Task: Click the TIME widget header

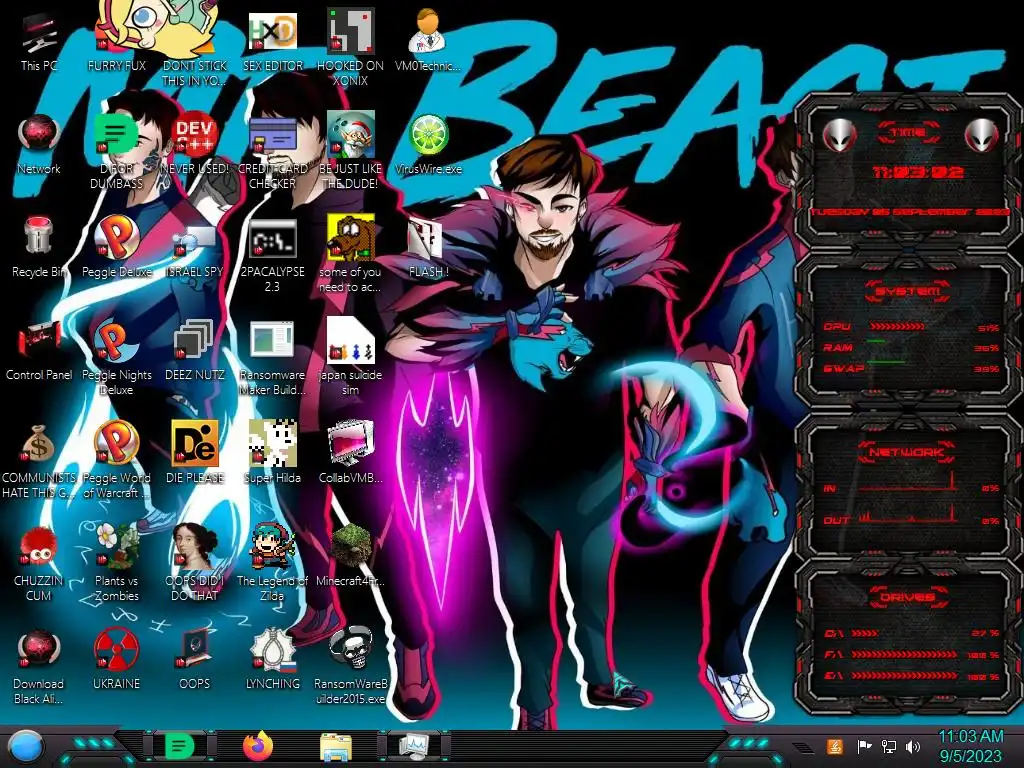Action: point(907,133)
